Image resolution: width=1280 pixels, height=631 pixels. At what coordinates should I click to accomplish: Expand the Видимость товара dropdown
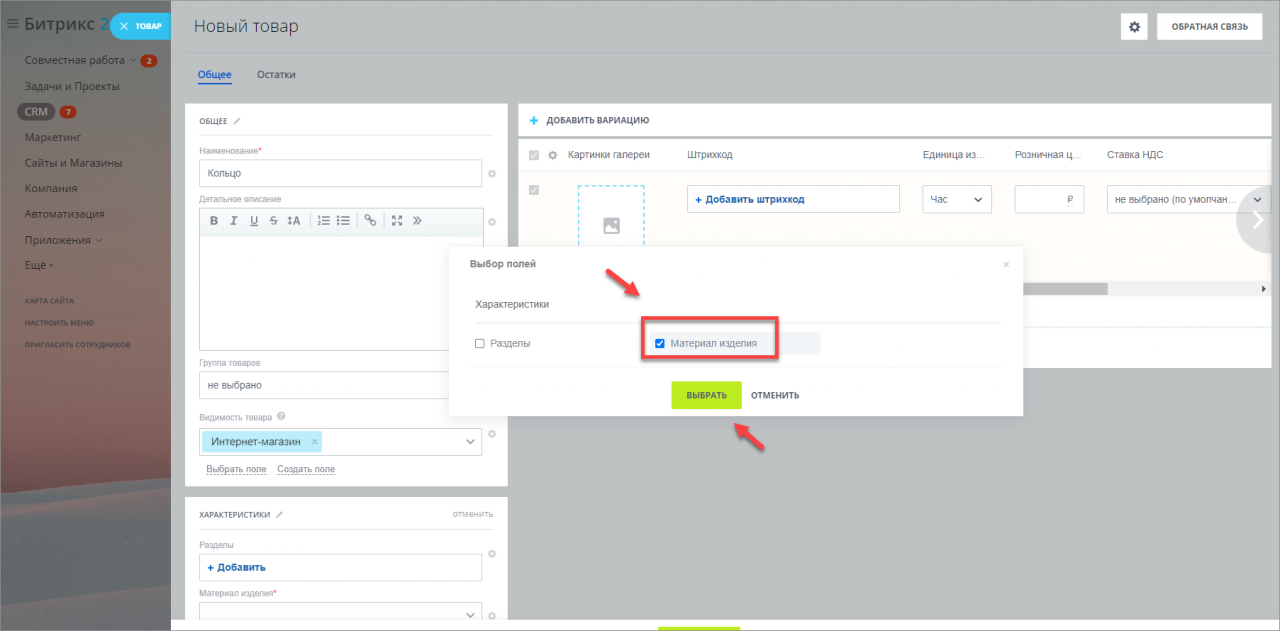pyautogui.click(x=470, y=442)
